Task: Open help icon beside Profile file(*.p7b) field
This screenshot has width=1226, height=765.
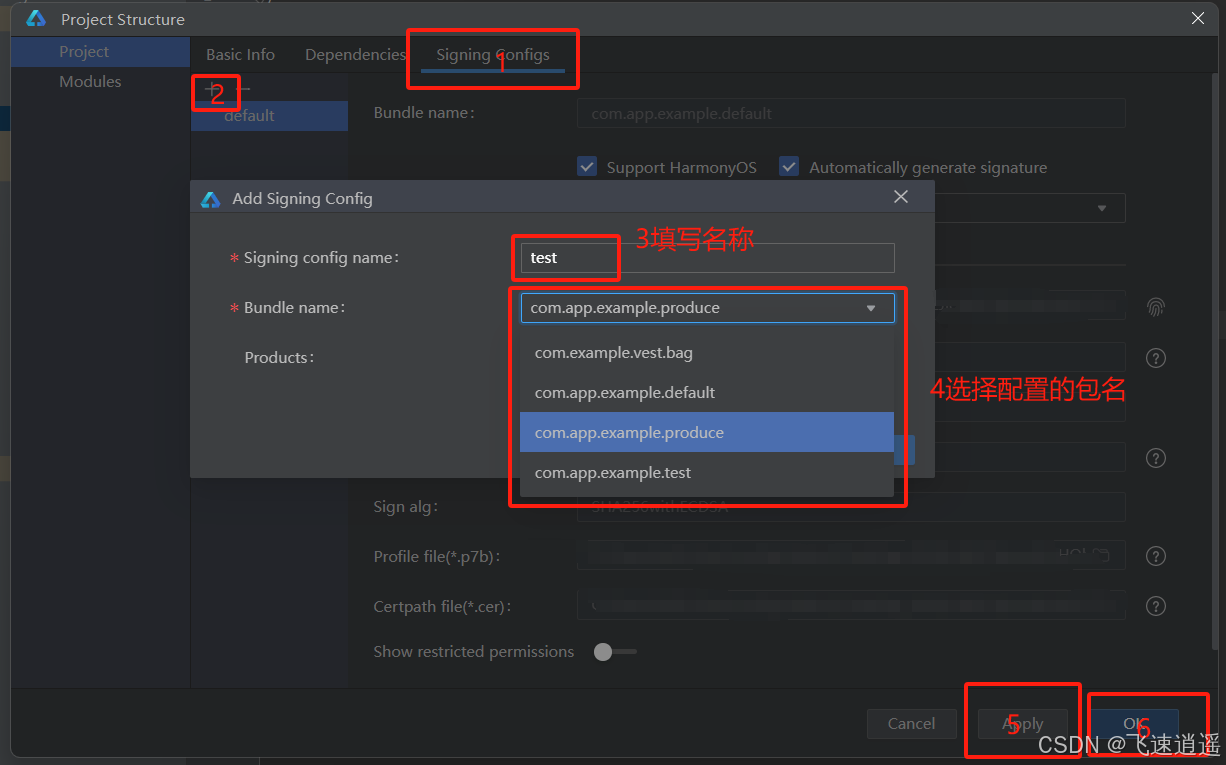Action: (x=1155, y=556)
